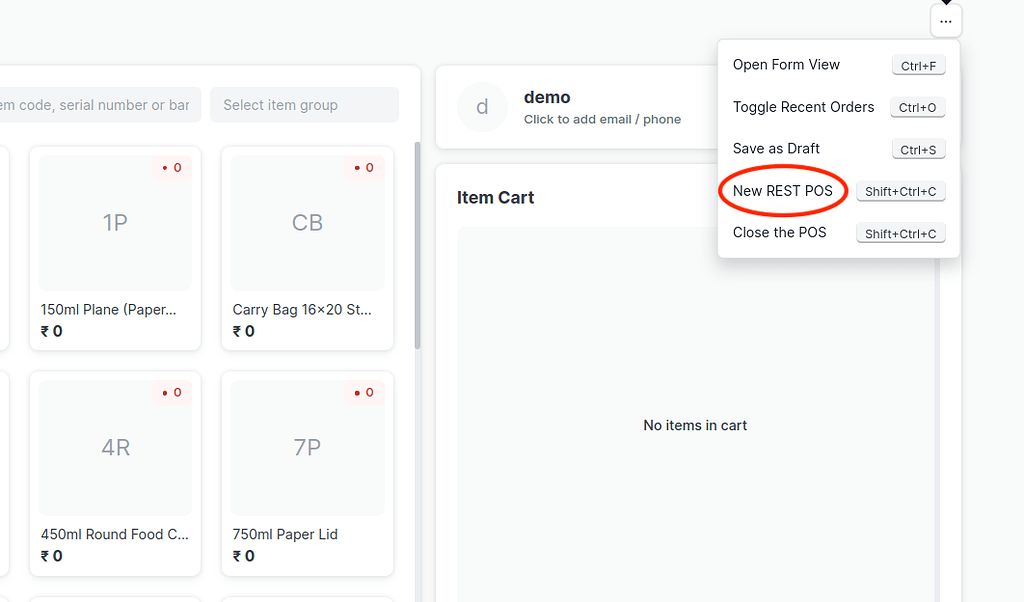
Task: Click the stock count badge on Carry Bag item
Action: click(363, 168)
